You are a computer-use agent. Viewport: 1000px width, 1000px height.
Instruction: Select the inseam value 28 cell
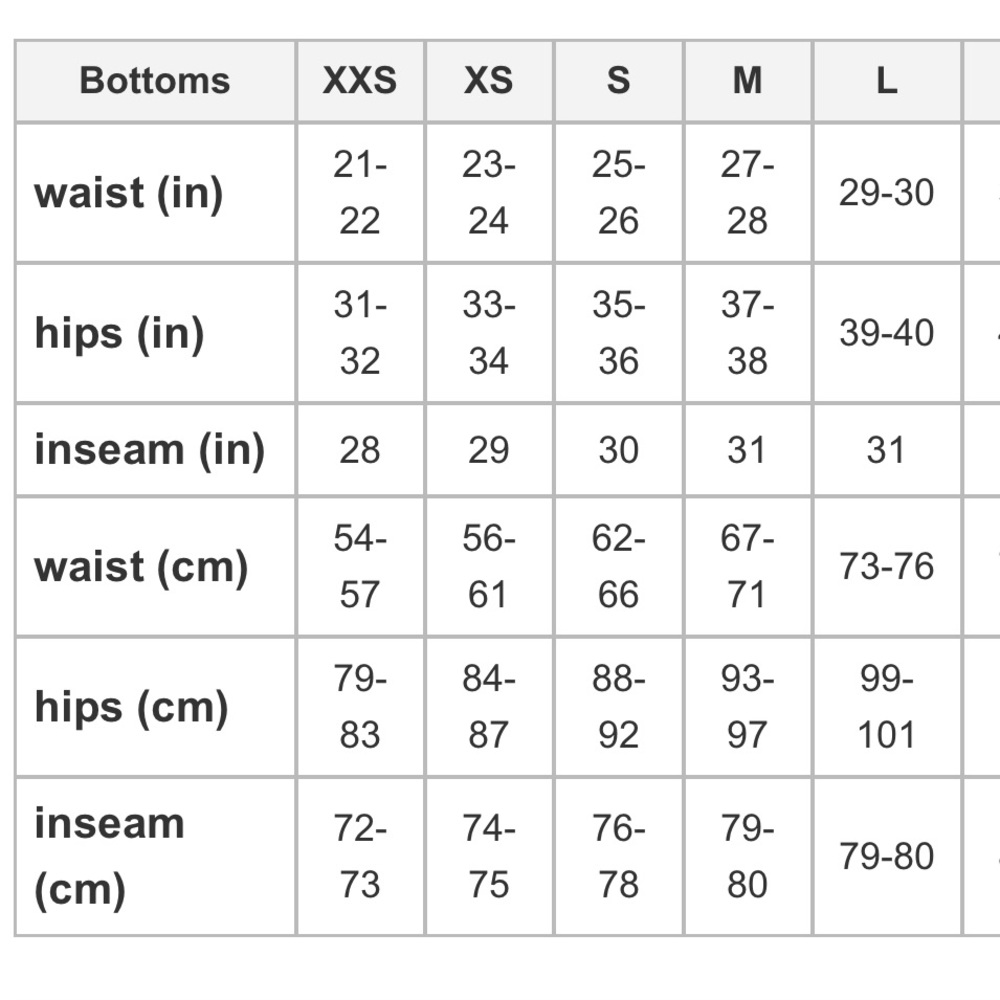click(x=360, y=450)
